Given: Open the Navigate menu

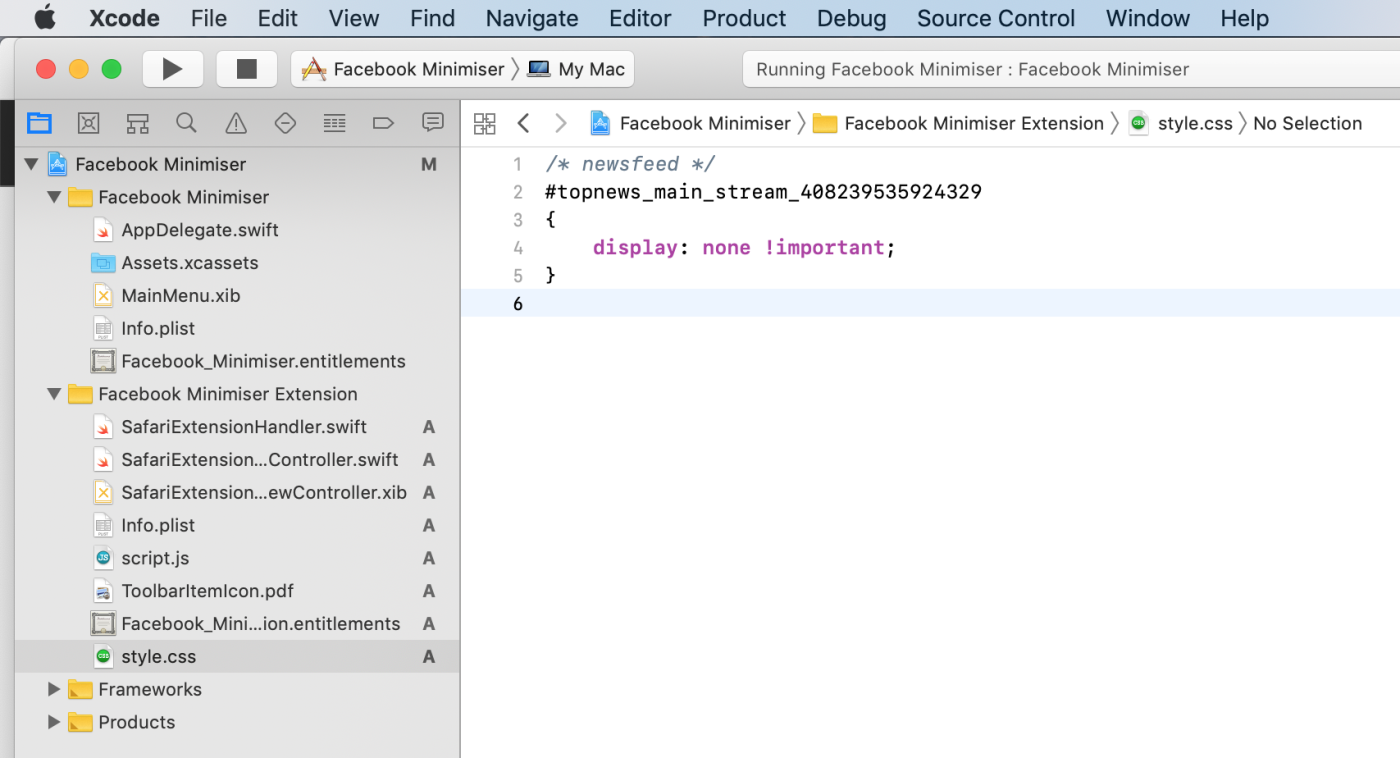Looking at the screenshot, I should pos(532,18).
